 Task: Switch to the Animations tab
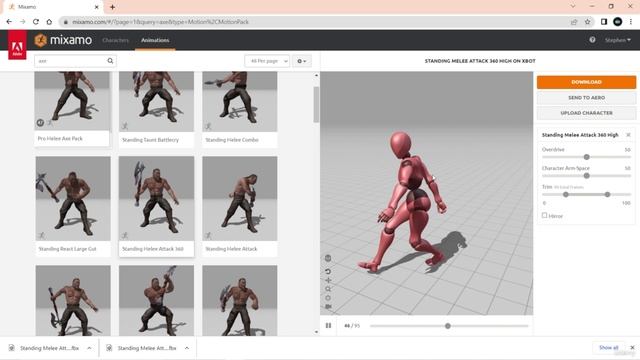pyautogui.click(x=155, y=40)
